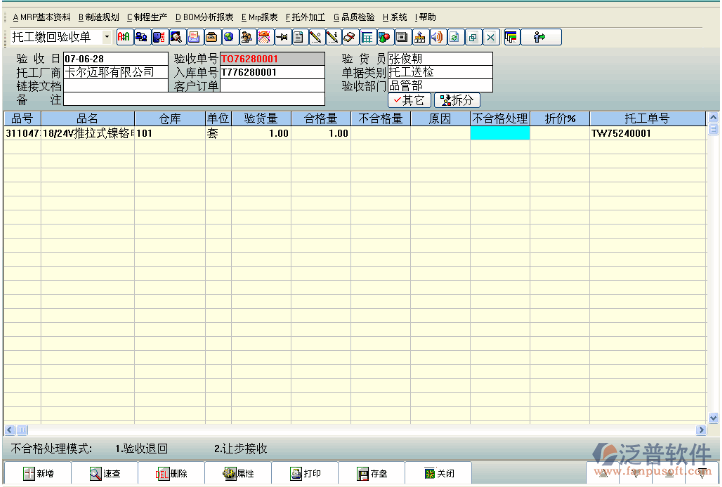Click the eraser icon in toolbar
Image resolution: width=722 pixels, height=487 pixels.
point(349,37)
